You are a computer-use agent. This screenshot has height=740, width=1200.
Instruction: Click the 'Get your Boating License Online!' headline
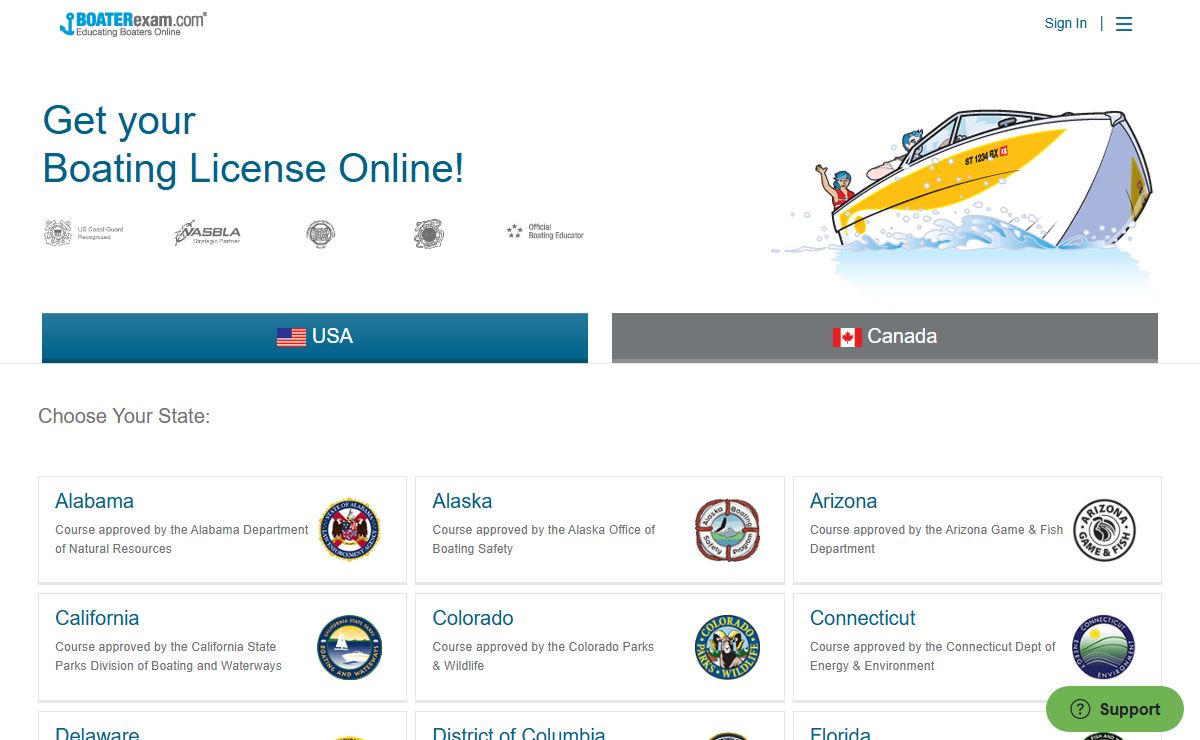(253, 144)
